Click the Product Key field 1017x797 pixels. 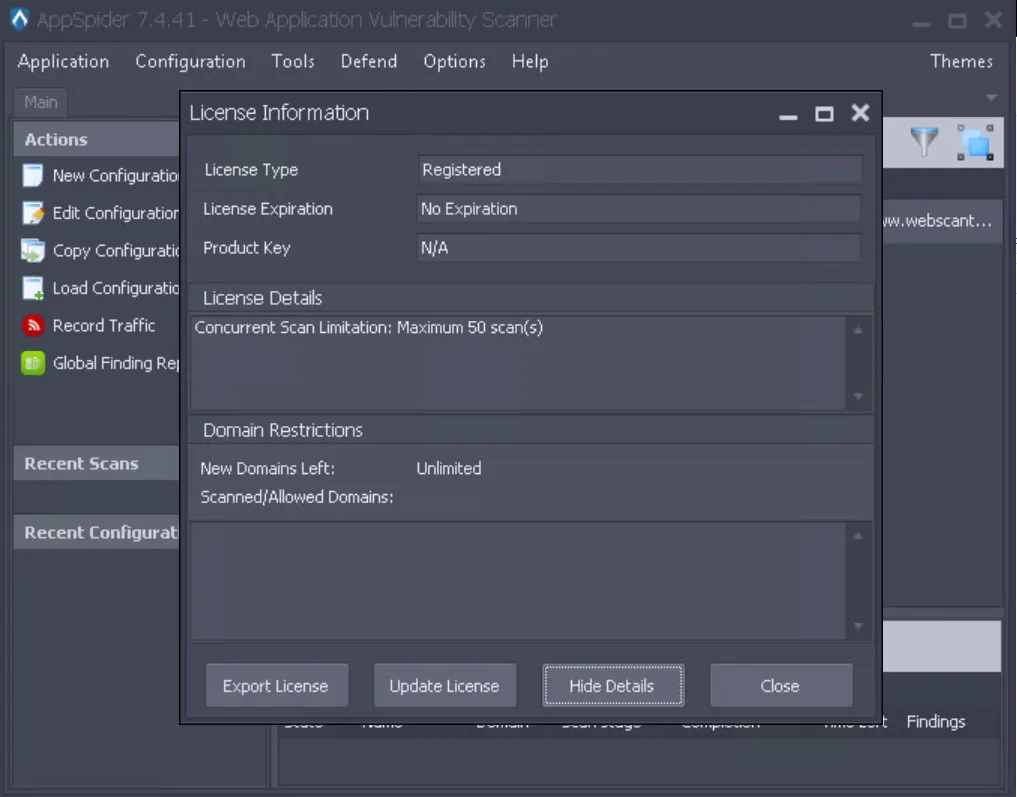point(639,248)
